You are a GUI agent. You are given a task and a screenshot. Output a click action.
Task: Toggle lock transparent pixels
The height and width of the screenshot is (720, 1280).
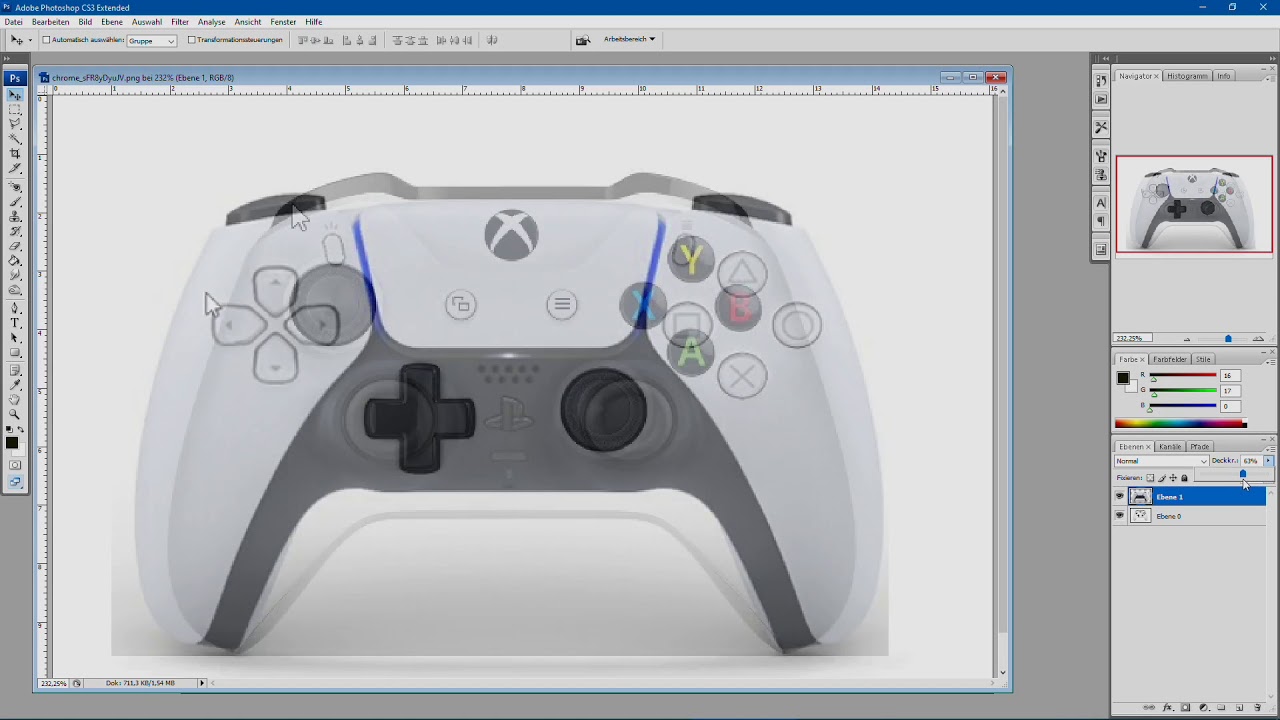tap(1150, 478)
